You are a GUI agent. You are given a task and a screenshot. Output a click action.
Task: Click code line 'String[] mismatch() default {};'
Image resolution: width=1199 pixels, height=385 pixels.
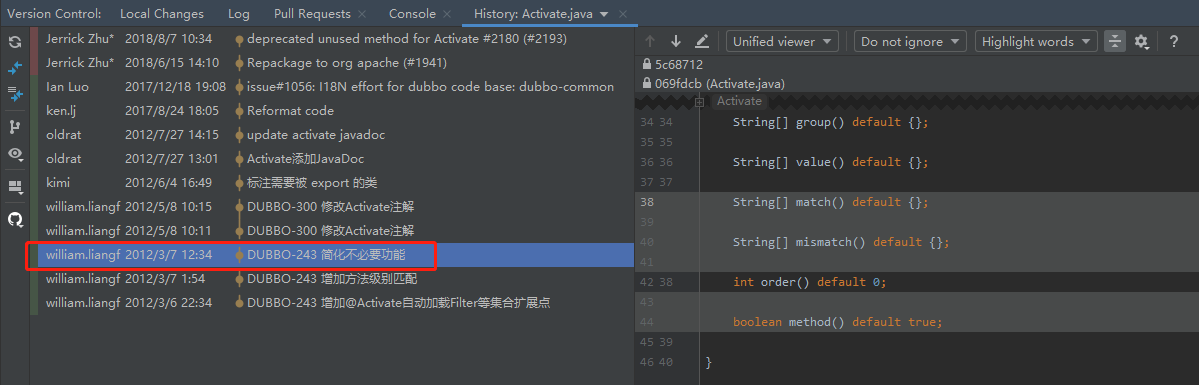pos(841,242)
